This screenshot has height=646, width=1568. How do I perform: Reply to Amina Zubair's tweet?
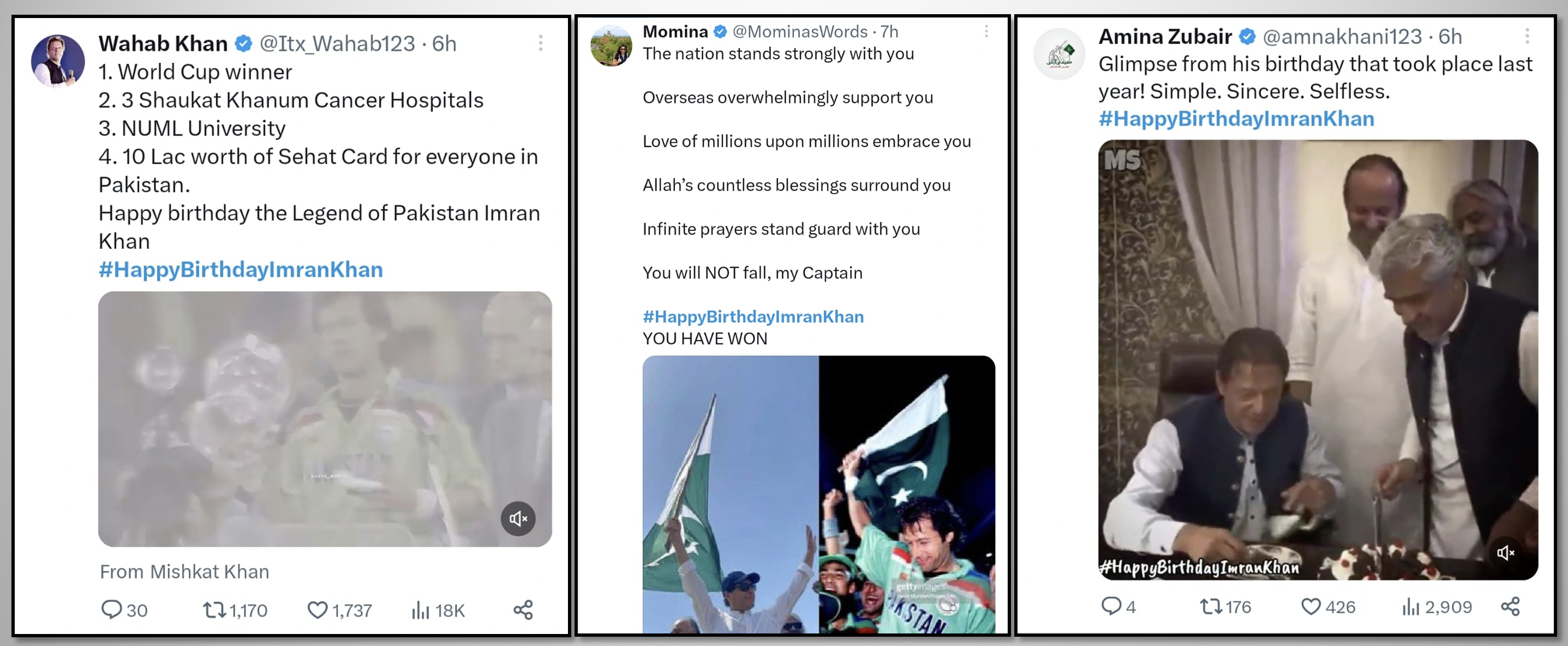click(x=1111, y=606)
